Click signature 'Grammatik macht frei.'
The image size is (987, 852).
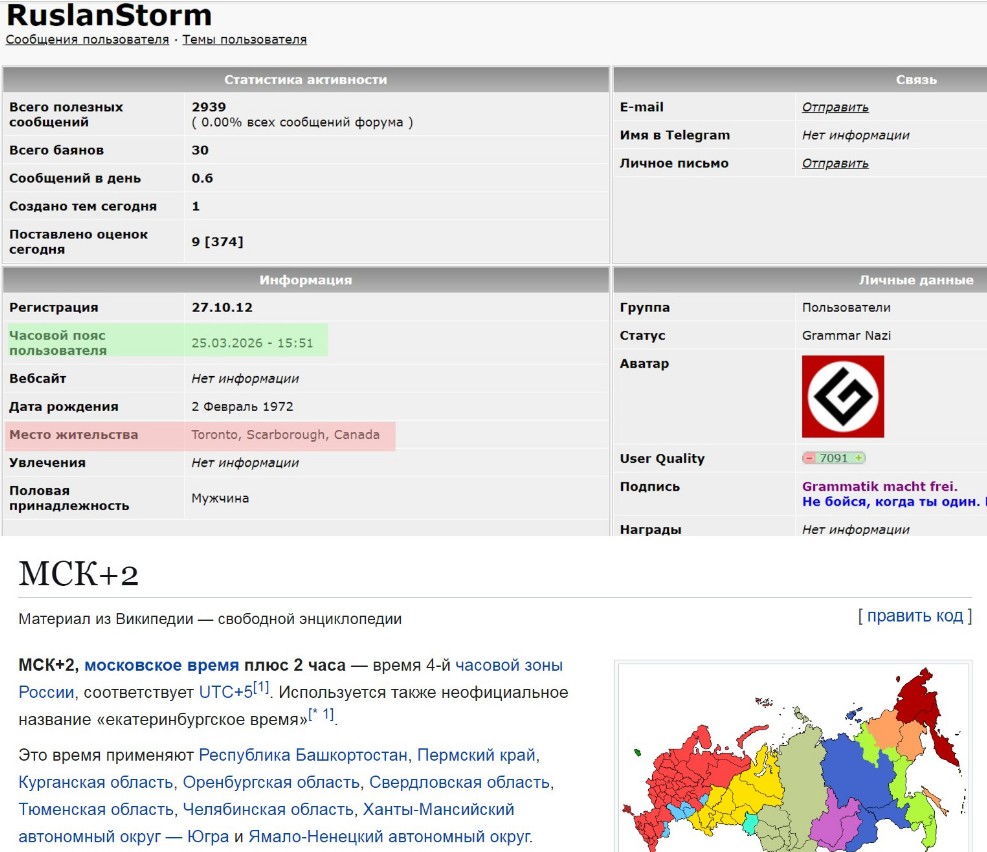pyautogui.click(x=879, y=486)
